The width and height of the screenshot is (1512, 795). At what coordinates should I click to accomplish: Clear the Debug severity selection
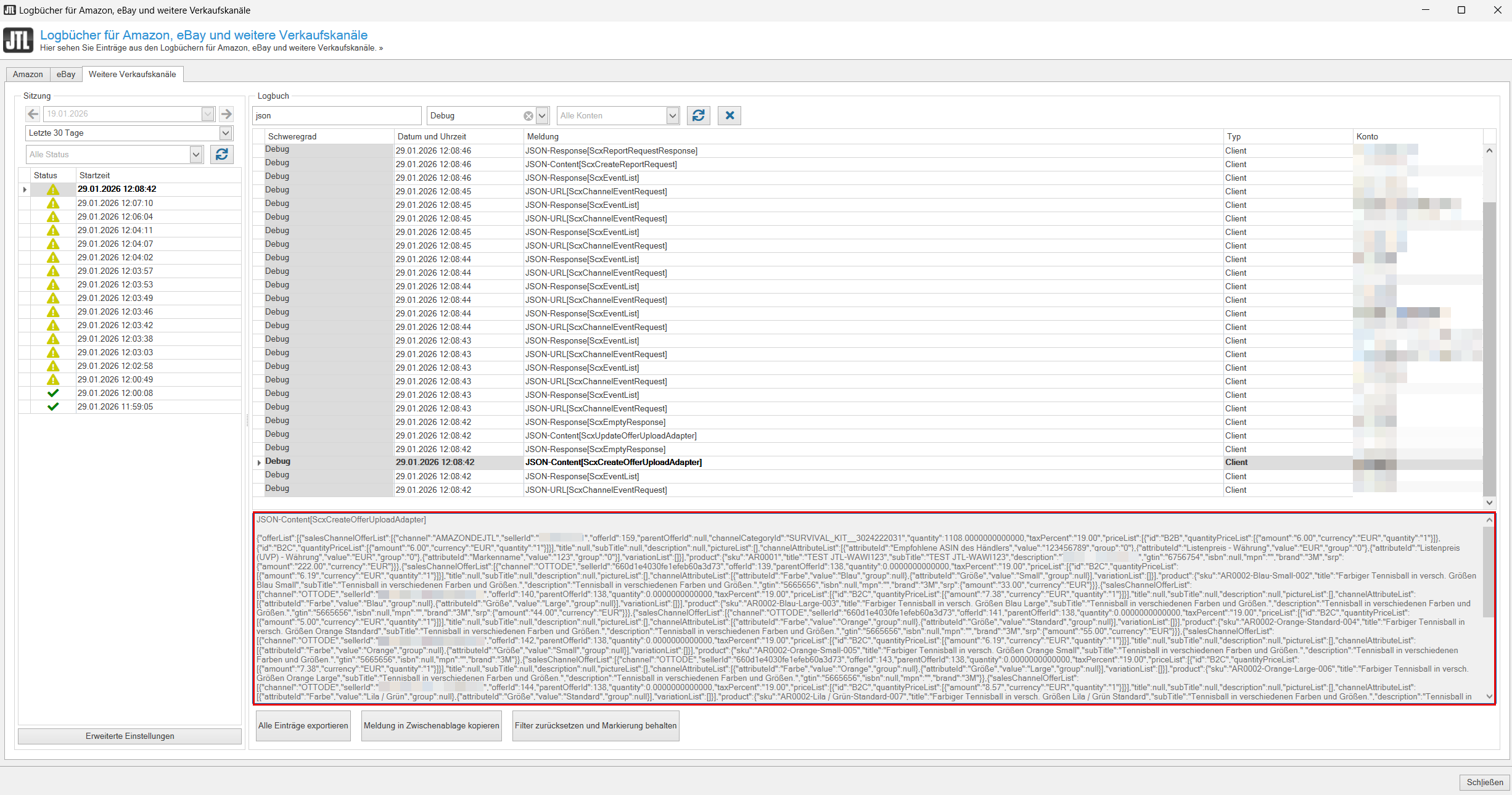(528, 116)
